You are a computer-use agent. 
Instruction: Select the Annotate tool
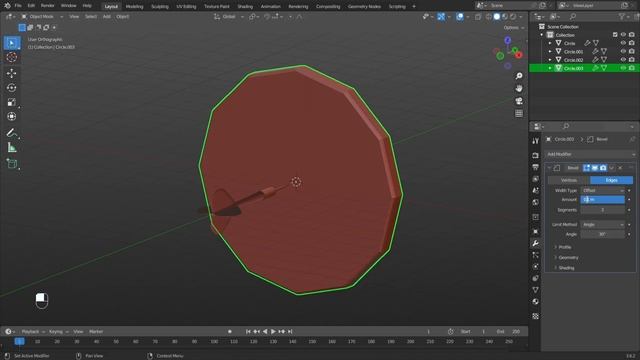(12, 133)
